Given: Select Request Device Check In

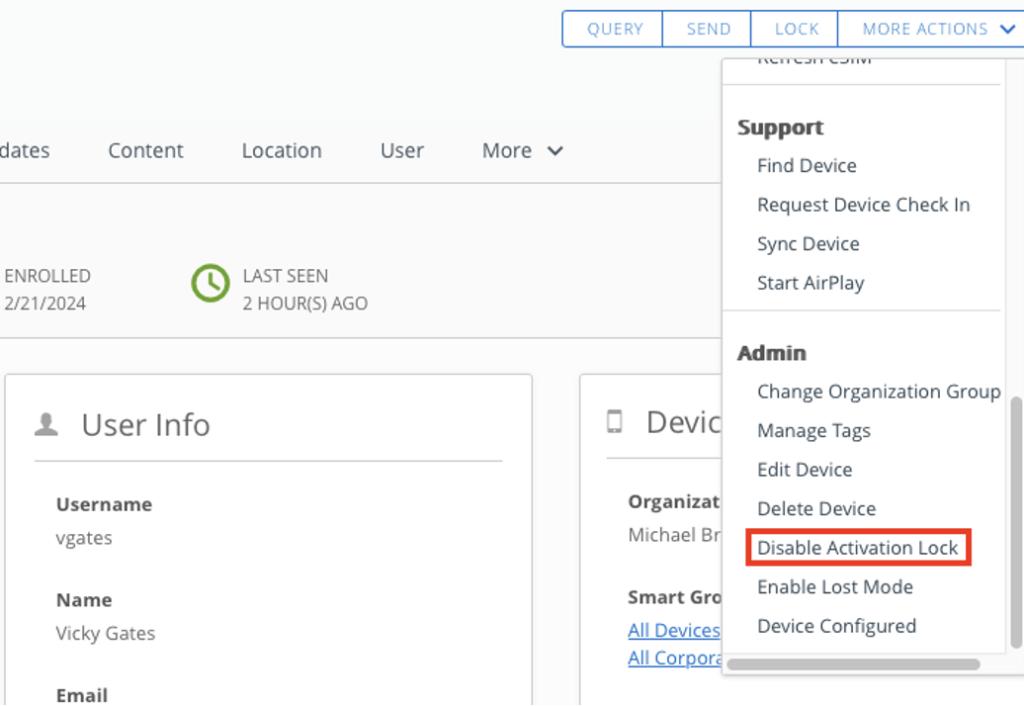Looking at the screenshot, I should pos(863,205).
